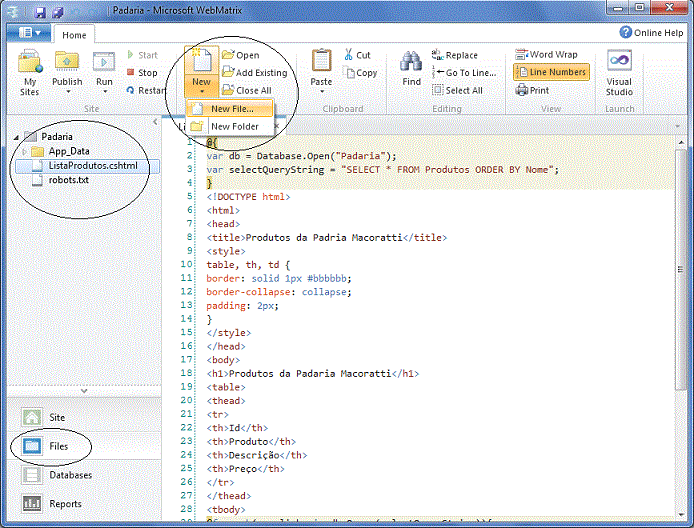
Task: Expand the App_Data folder arrow
Action: (x=24, y=152)
